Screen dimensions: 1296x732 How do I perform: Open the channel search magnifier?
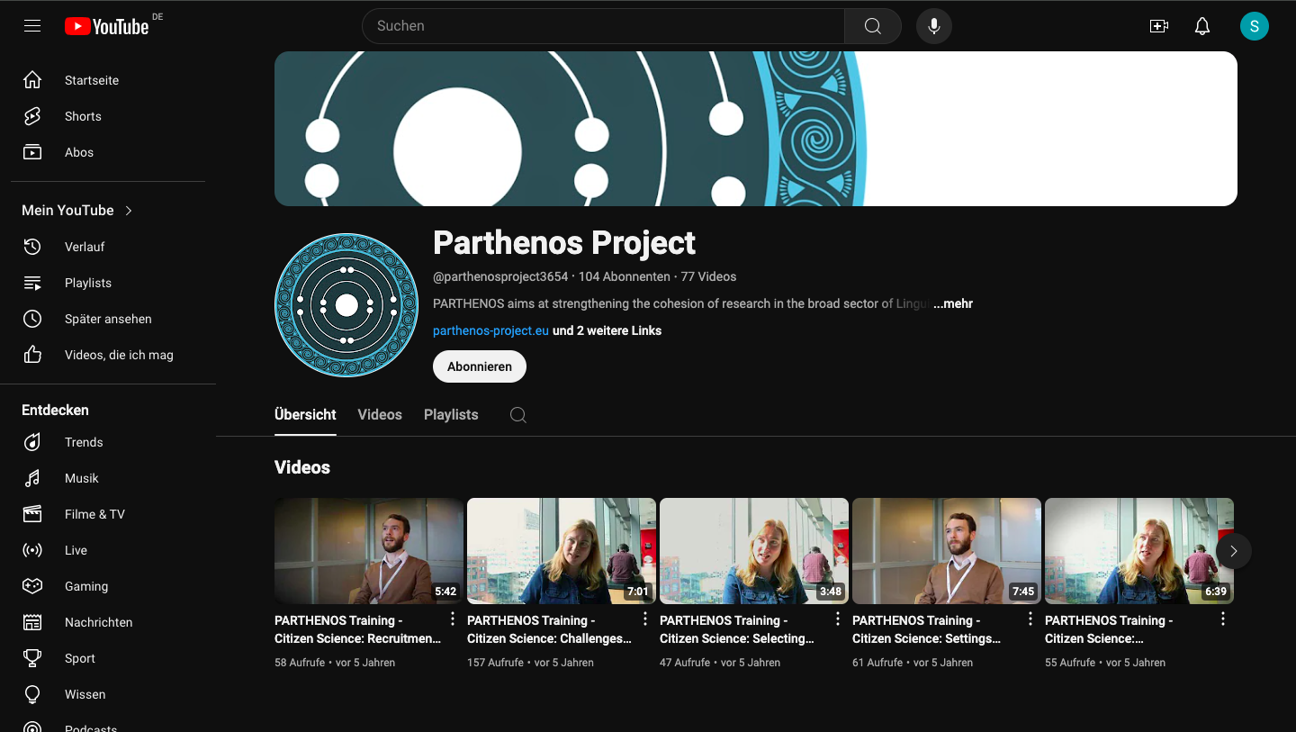(517, 414)
